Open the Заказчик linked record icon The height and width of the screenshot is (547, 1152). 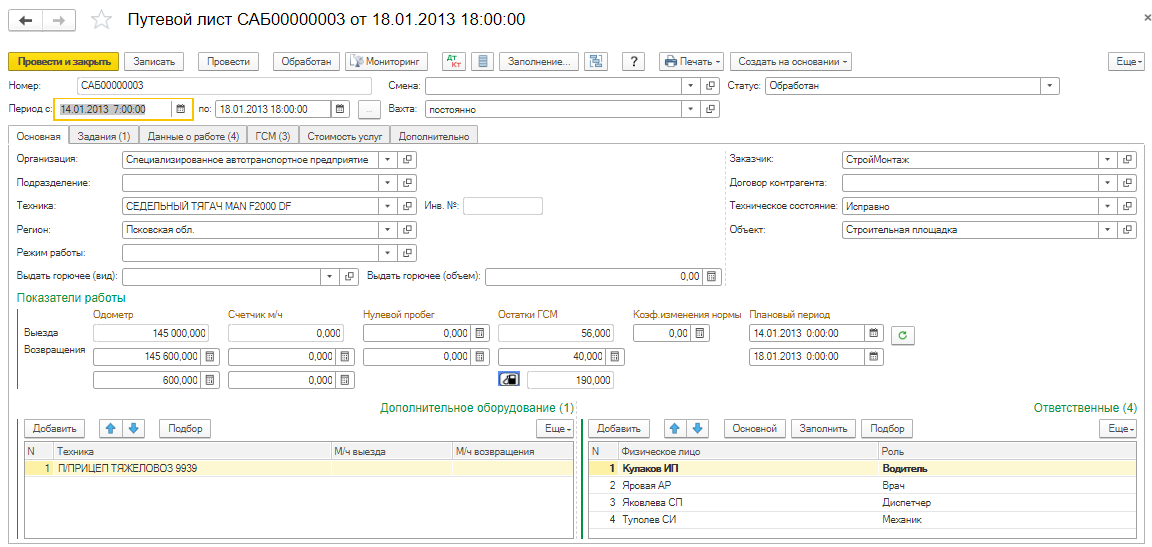point(1126,159)
